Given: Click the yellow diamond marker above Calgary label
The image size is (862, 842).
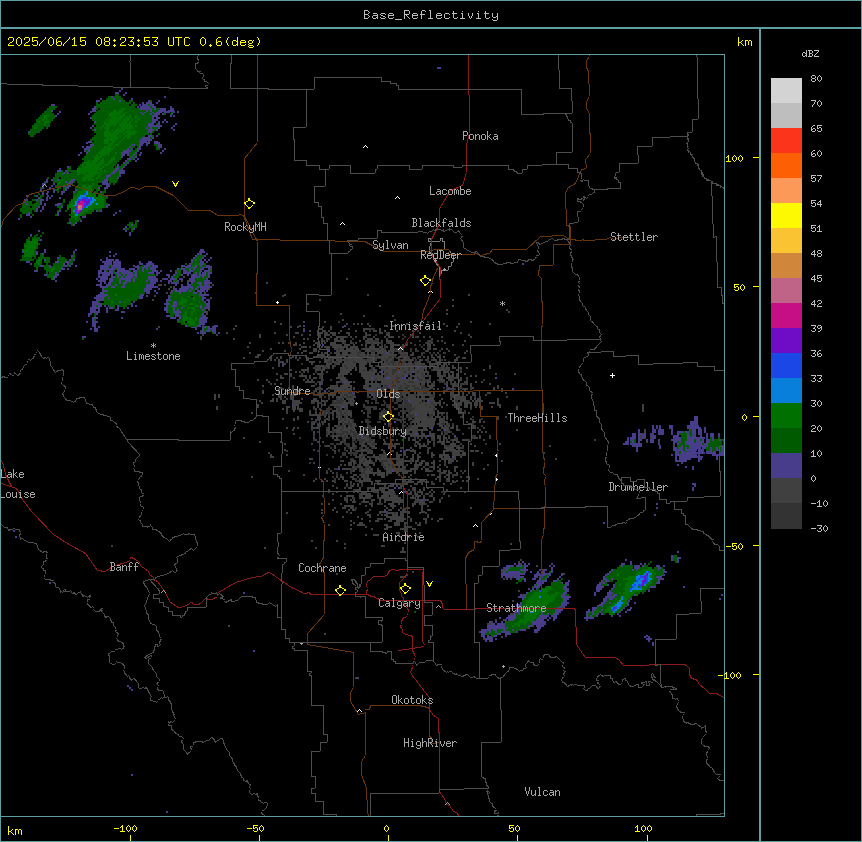Looking at the screenshot, I should point(405,589).
